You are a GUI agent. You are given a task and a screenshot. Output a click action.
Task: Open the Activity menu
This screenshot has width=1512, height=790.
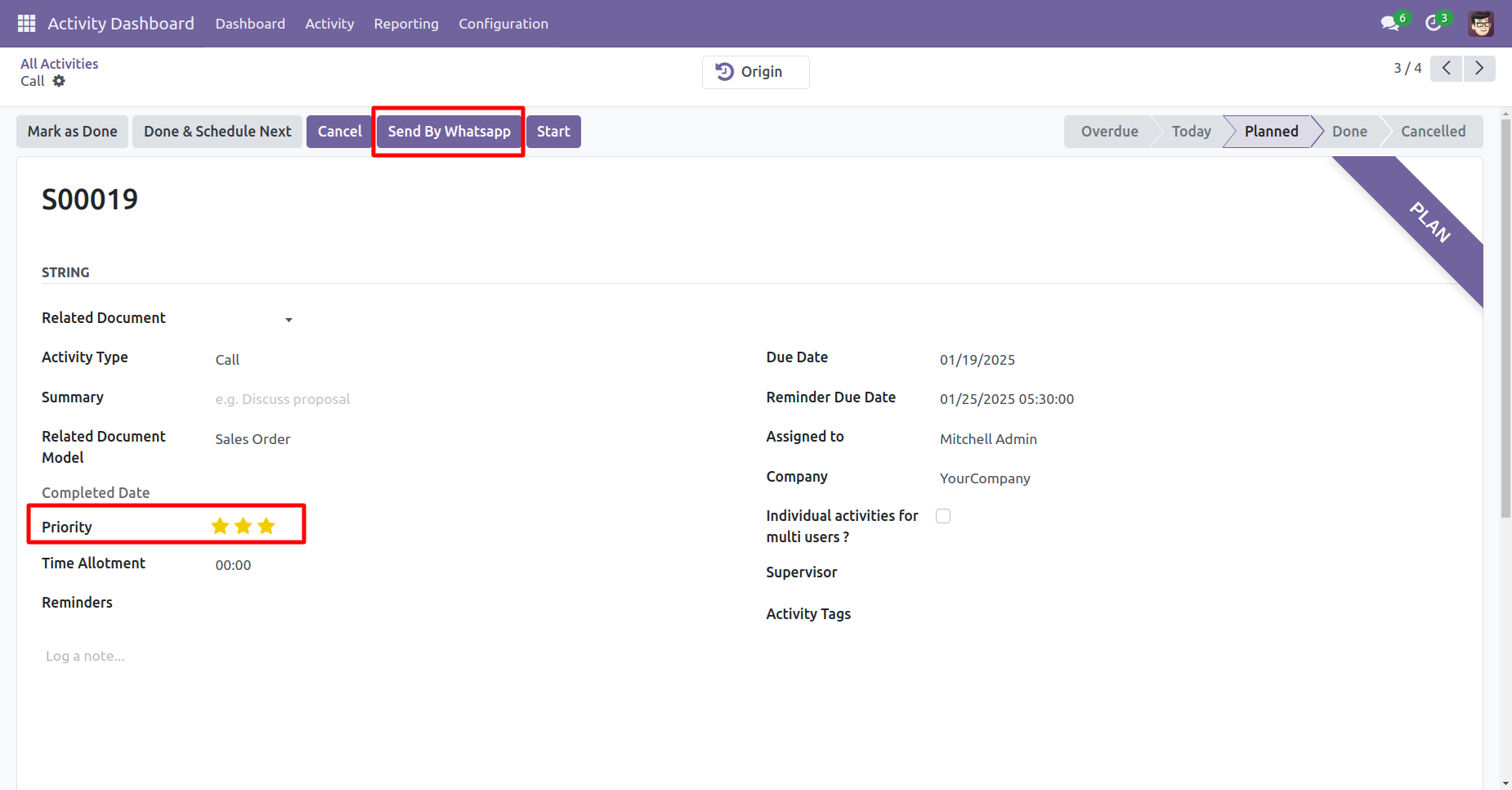[x=329, y=24]
